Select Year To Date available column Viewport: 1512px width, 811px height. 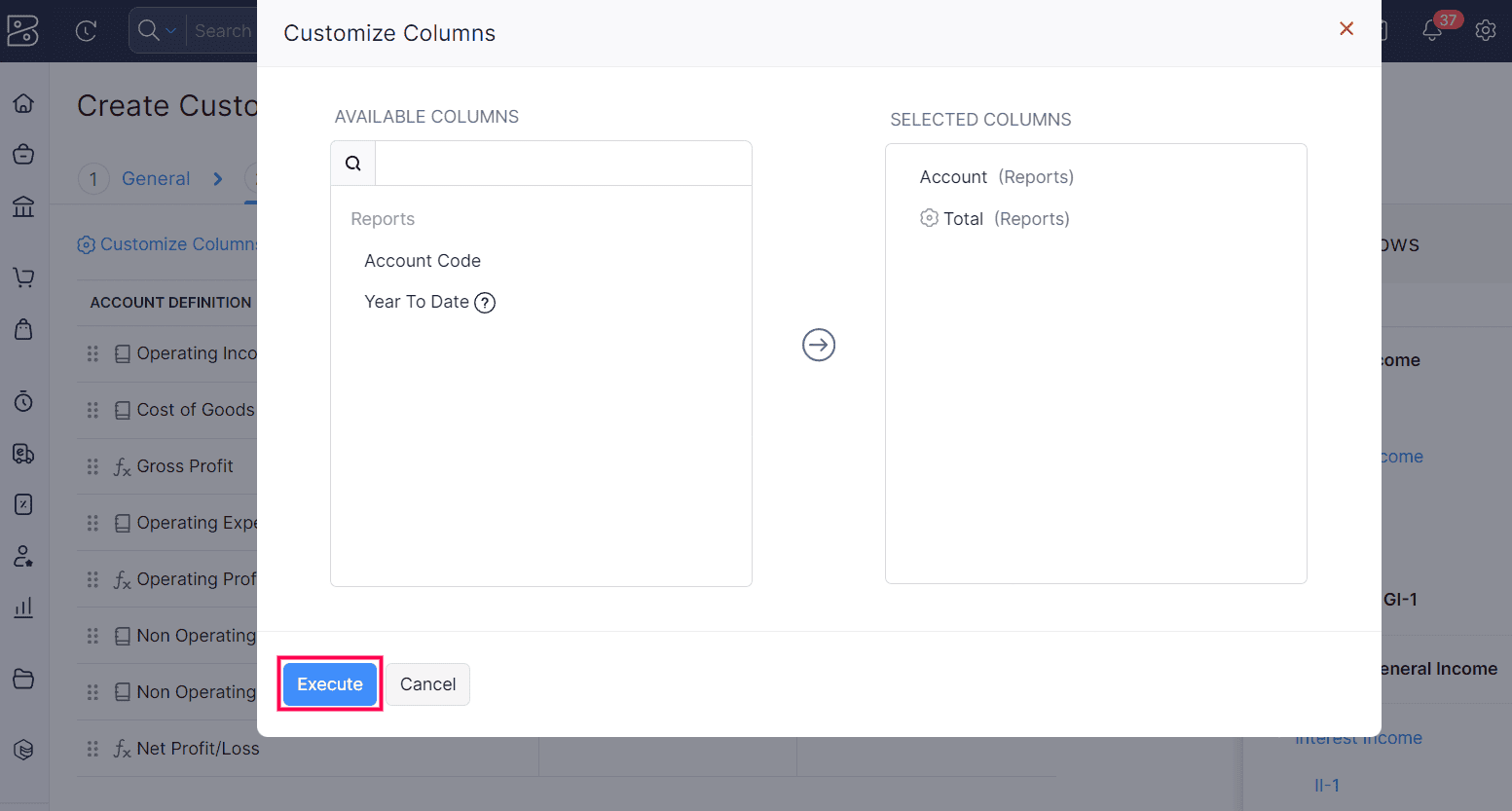[x=416, y=302]
